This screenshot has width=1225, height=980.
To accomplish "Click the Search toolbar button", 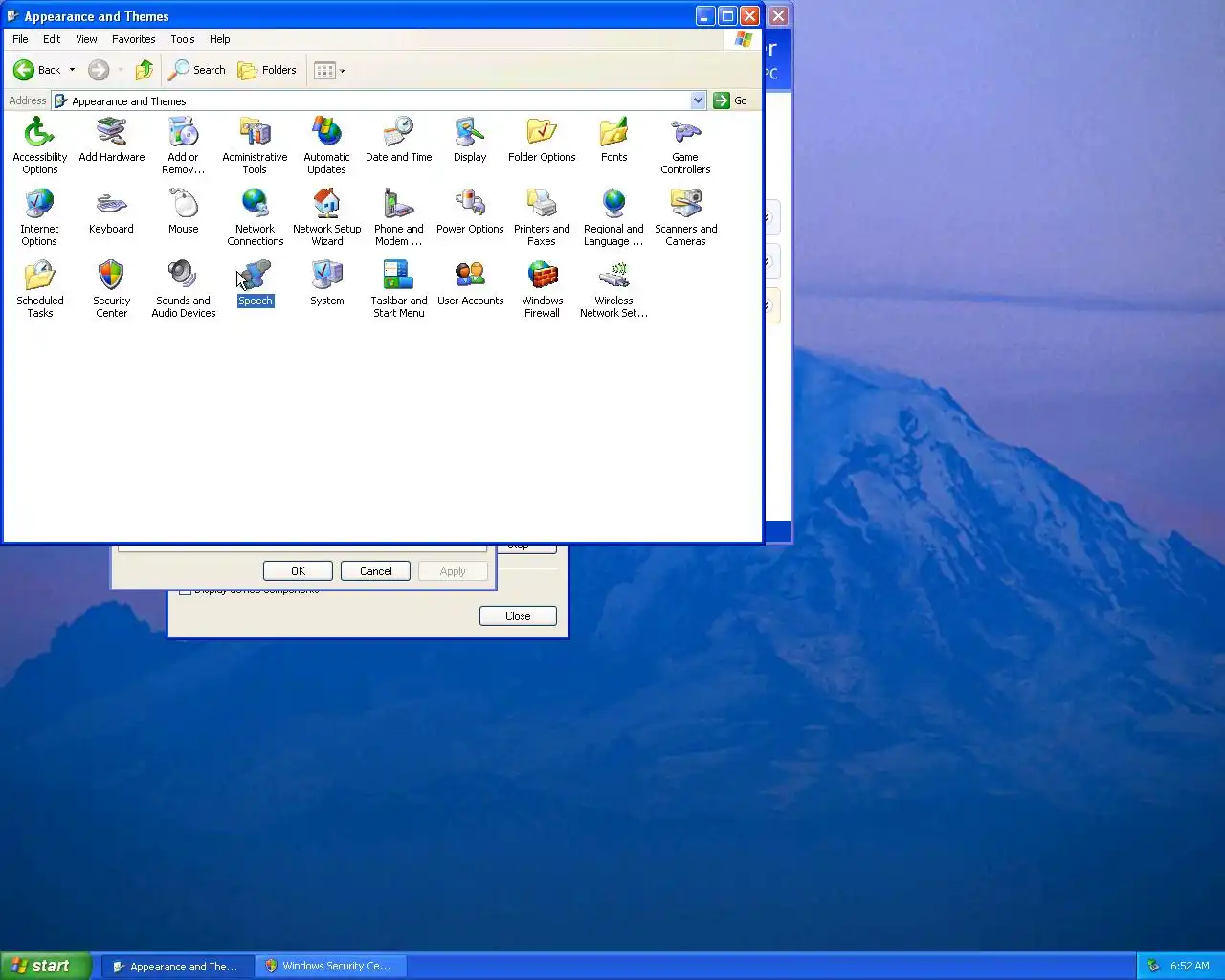I will 197,70.
